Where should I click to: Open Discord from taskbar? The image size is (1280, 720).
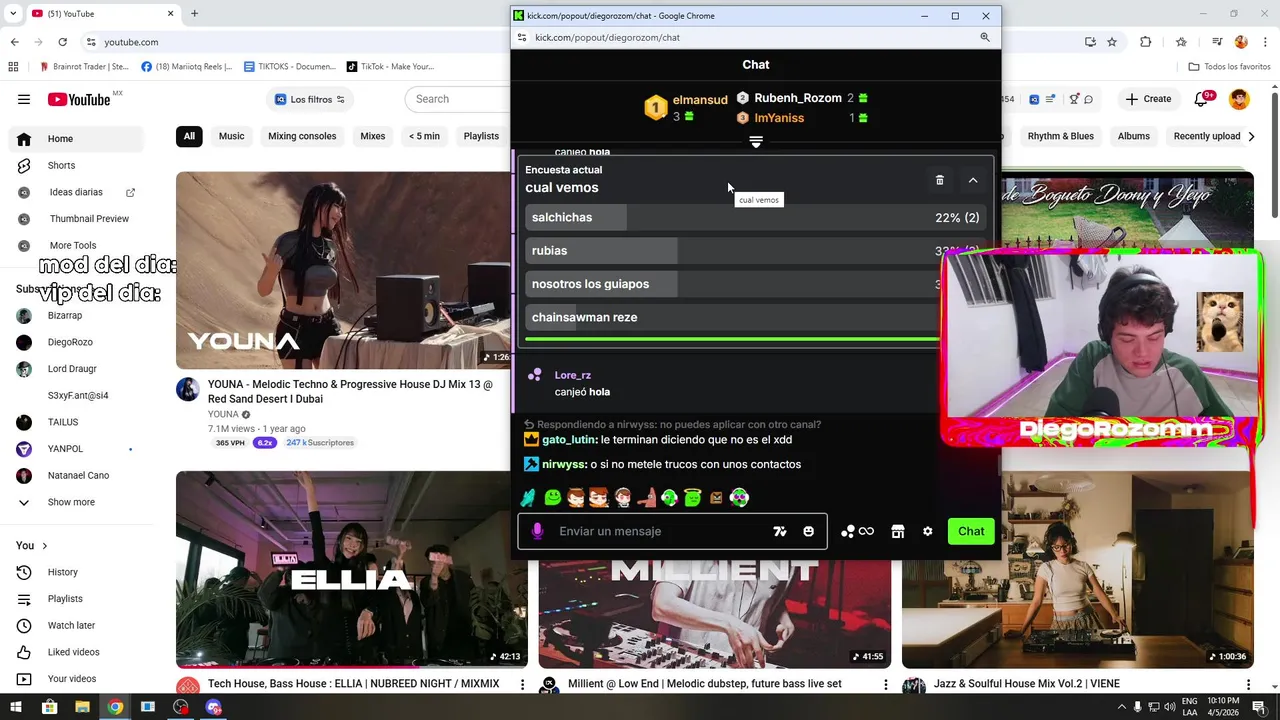coord(213,707)
